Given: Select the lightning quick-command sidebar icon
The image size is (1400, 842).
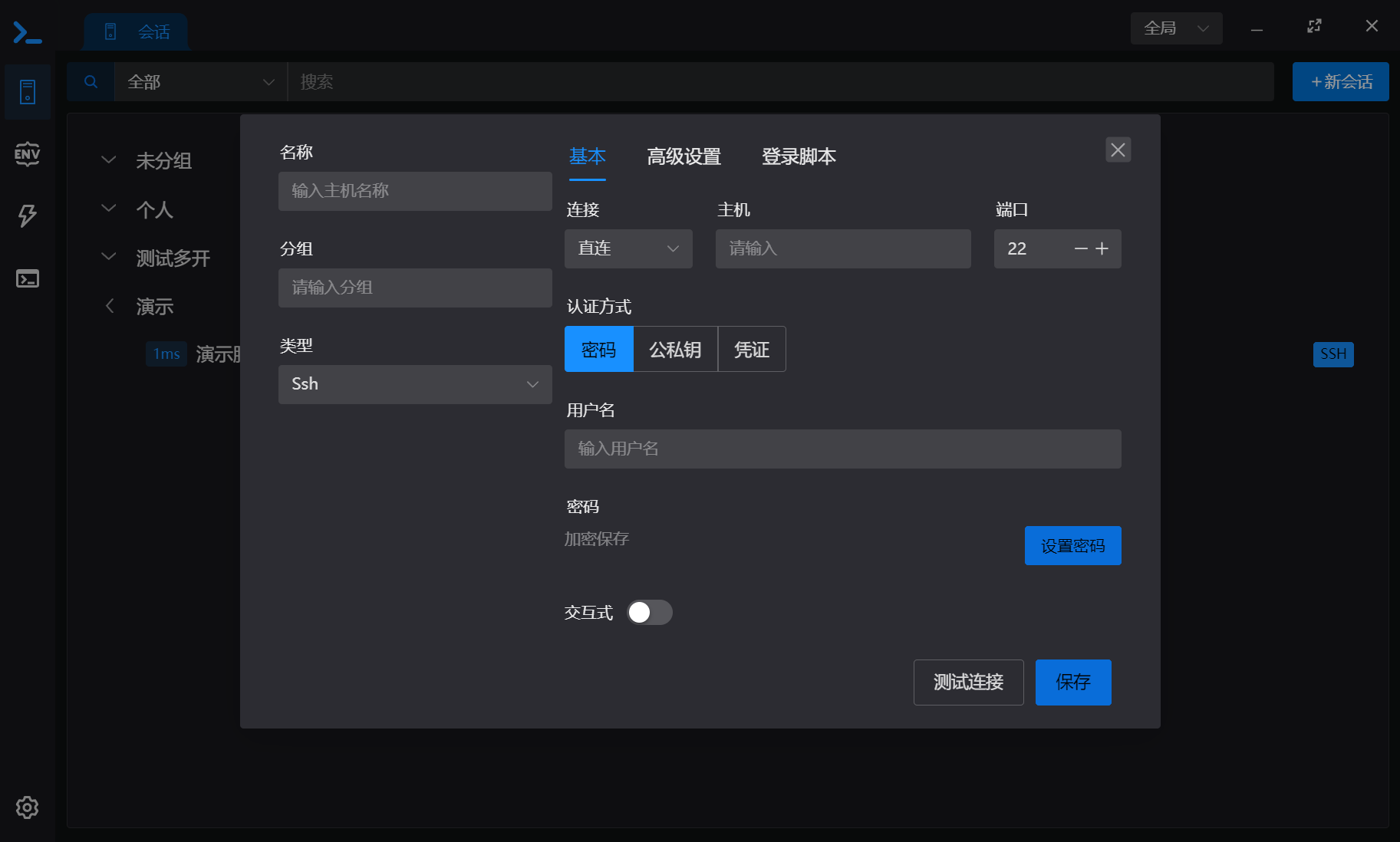Looking at the screenshot, I should coord(28,215).
